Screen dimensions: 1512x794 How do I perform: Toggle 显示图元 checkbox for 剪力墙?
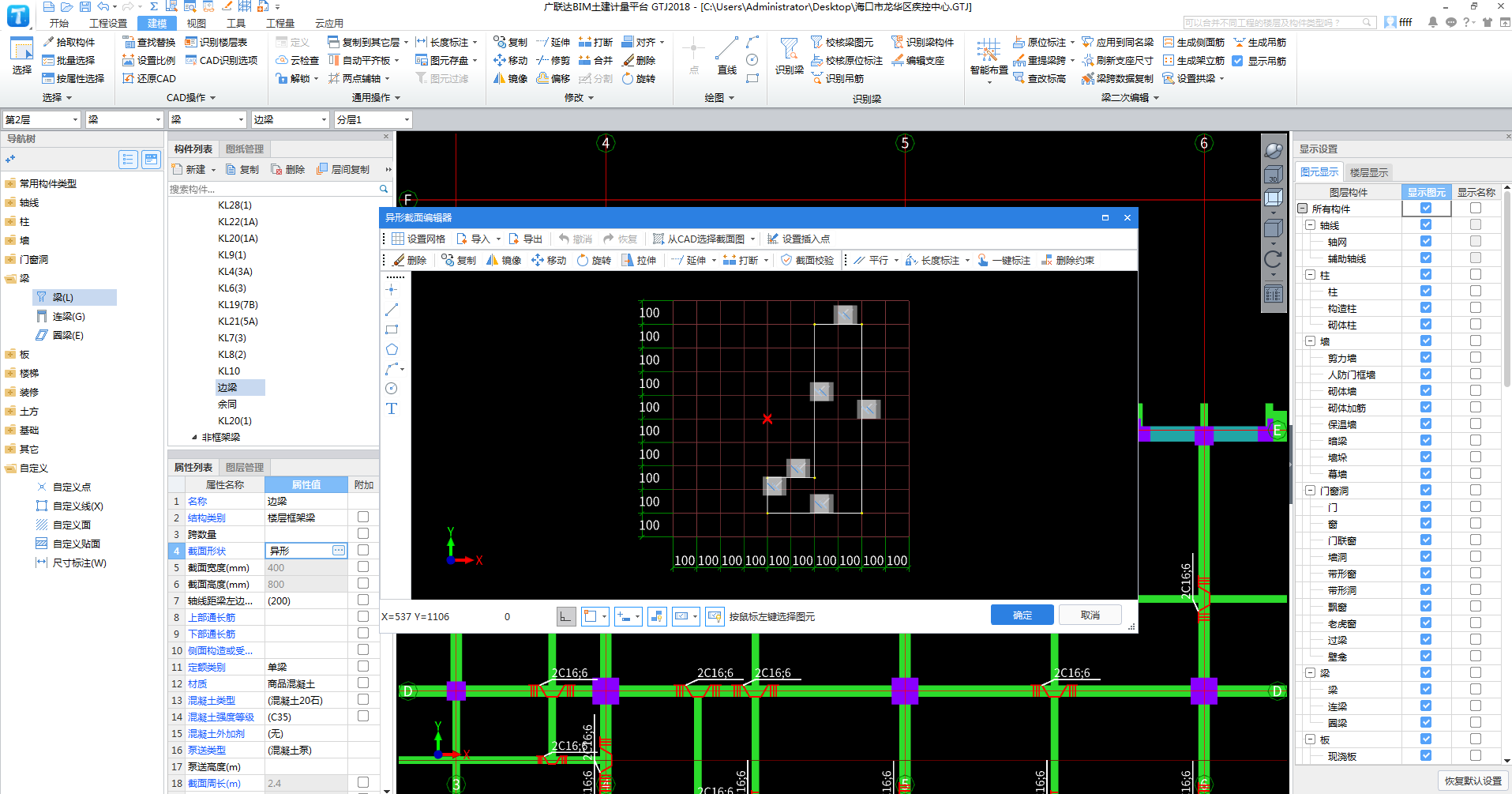1426,357
